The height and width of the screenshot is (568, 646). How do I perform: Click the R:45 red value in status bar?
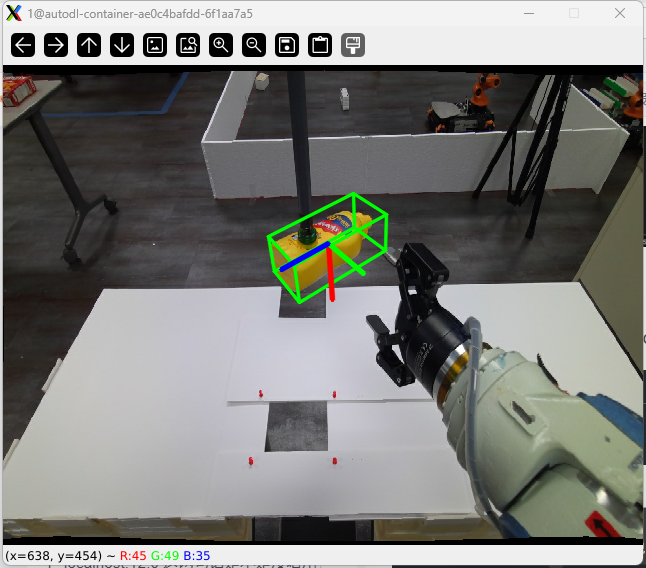133,556
